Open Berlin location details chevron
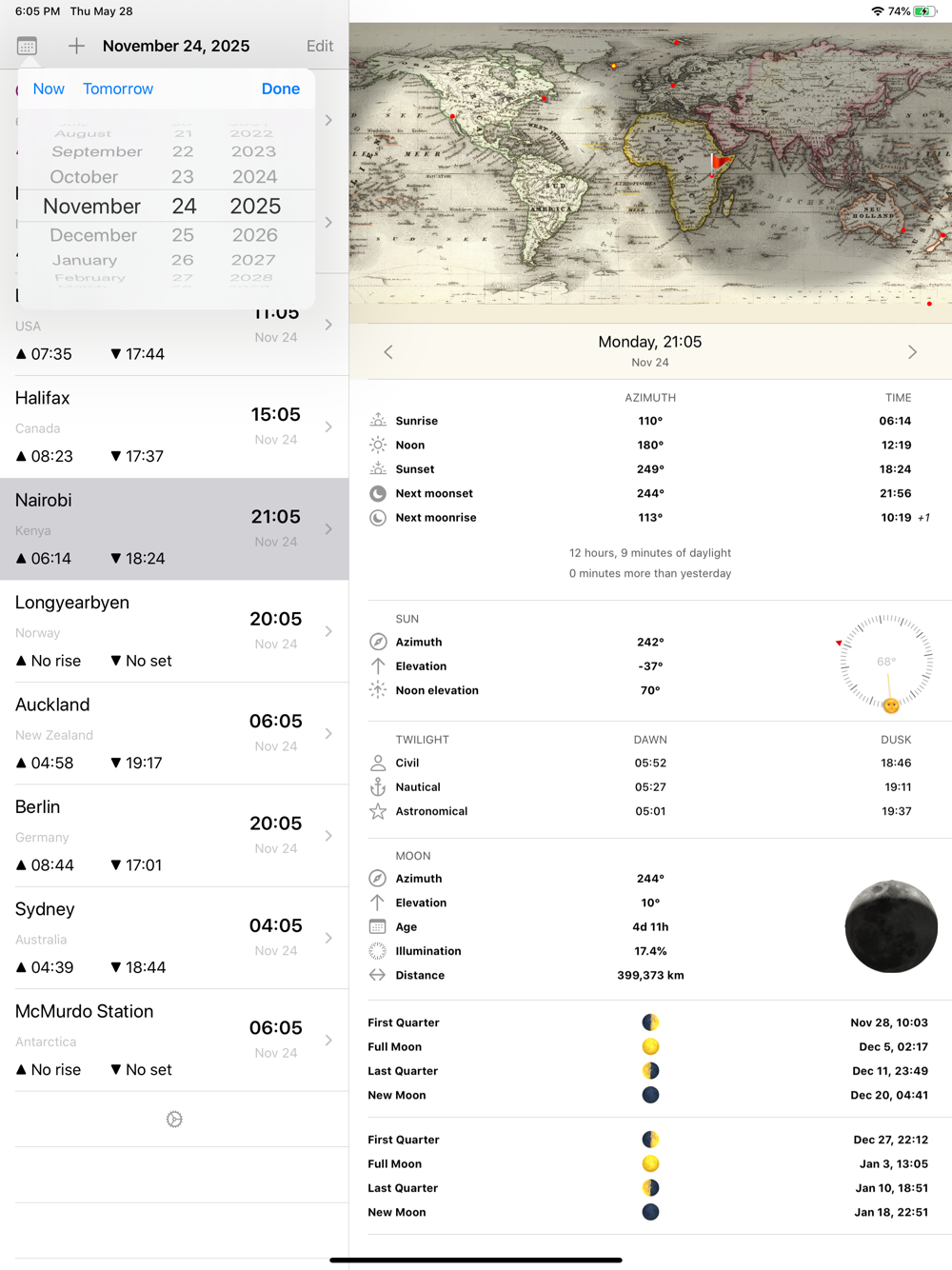 coord(328,836)
